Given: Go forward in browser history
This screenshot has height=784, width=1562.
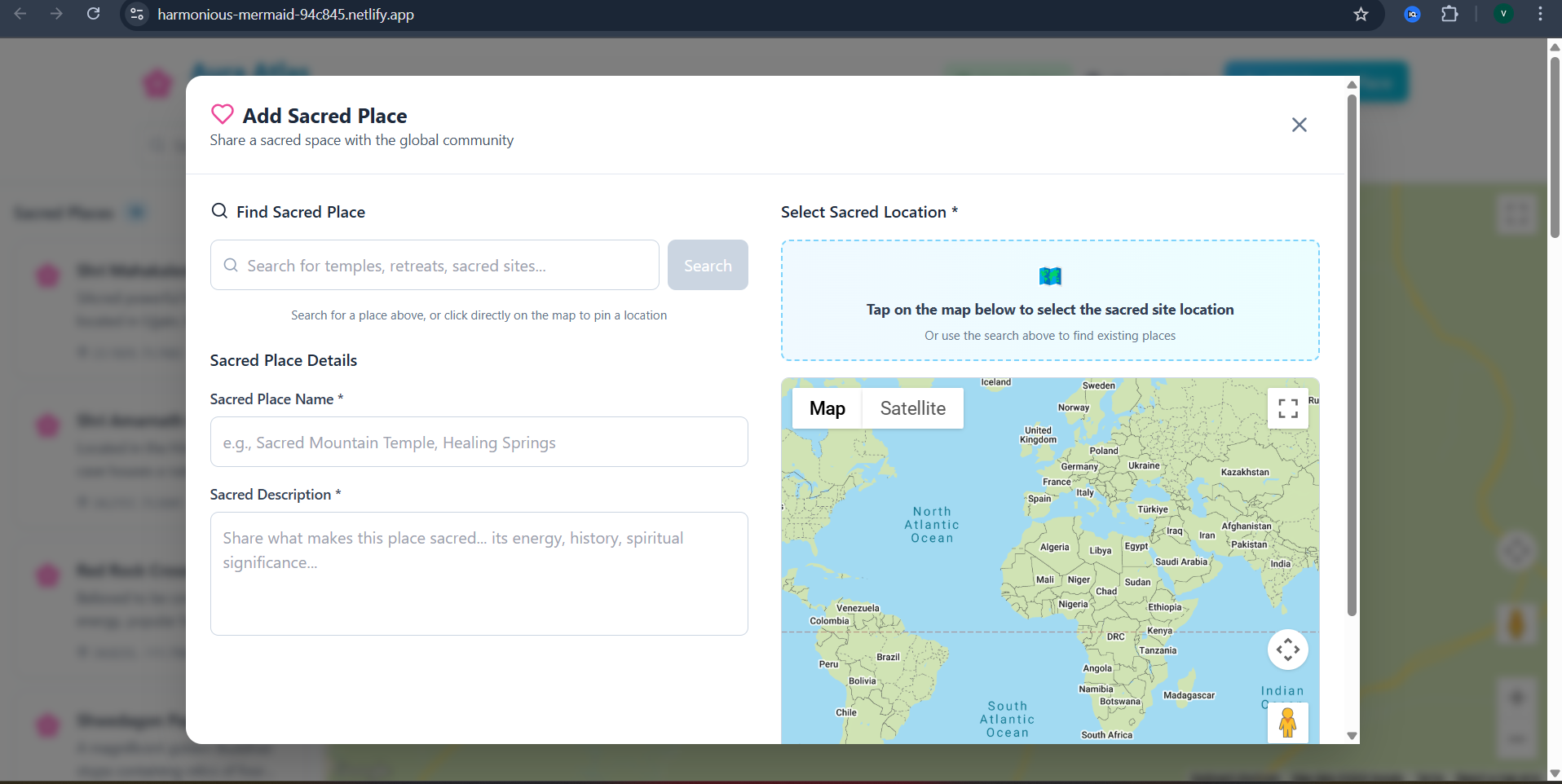Looking at the screenshot, I should [56, 14].
